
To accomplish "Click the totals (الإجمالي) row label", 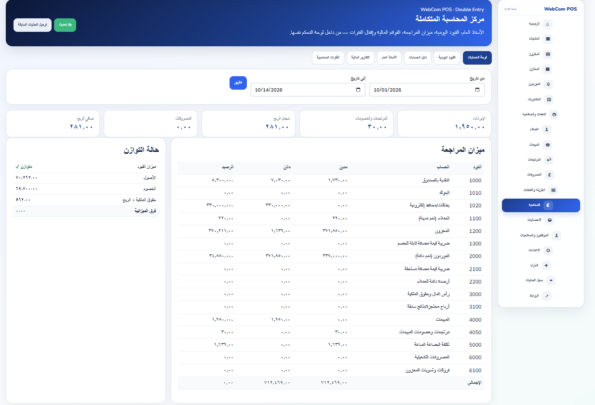I will pos(474,383).
